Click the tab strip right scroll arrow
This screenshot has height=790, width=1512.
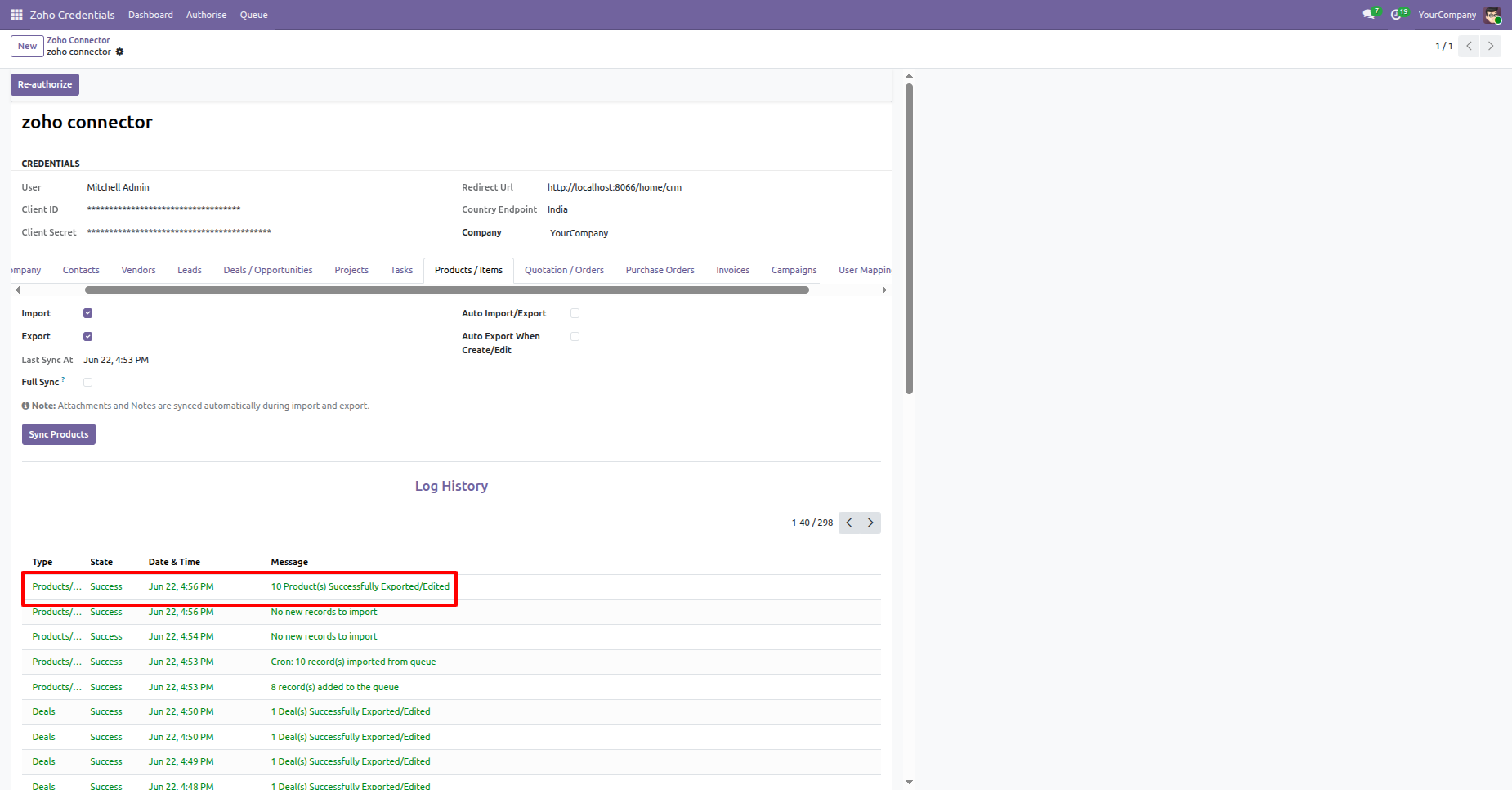[x=883, y=290]
